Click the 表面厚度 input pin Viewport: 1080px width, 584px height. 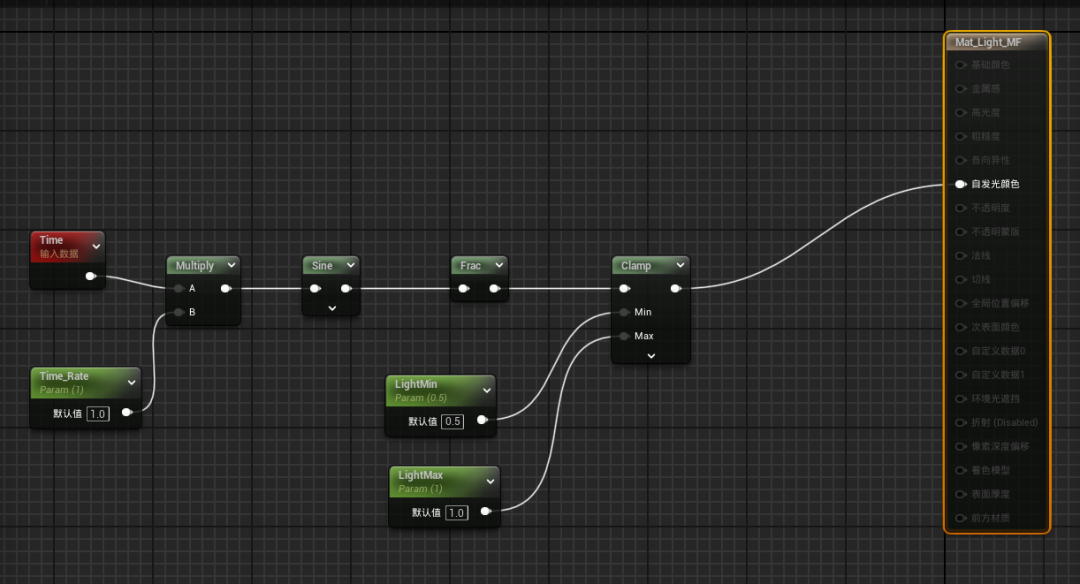click(x=961, y=494)
